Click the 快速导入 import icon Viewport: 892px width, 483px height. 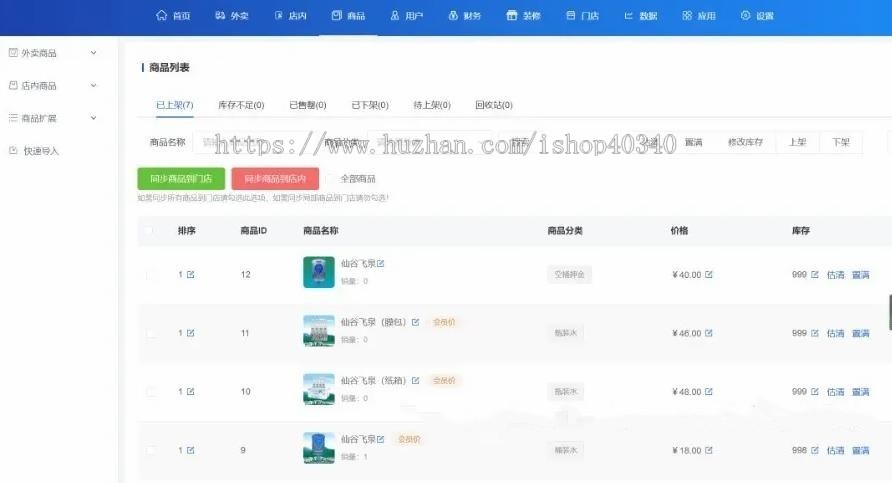click(13, 151)
